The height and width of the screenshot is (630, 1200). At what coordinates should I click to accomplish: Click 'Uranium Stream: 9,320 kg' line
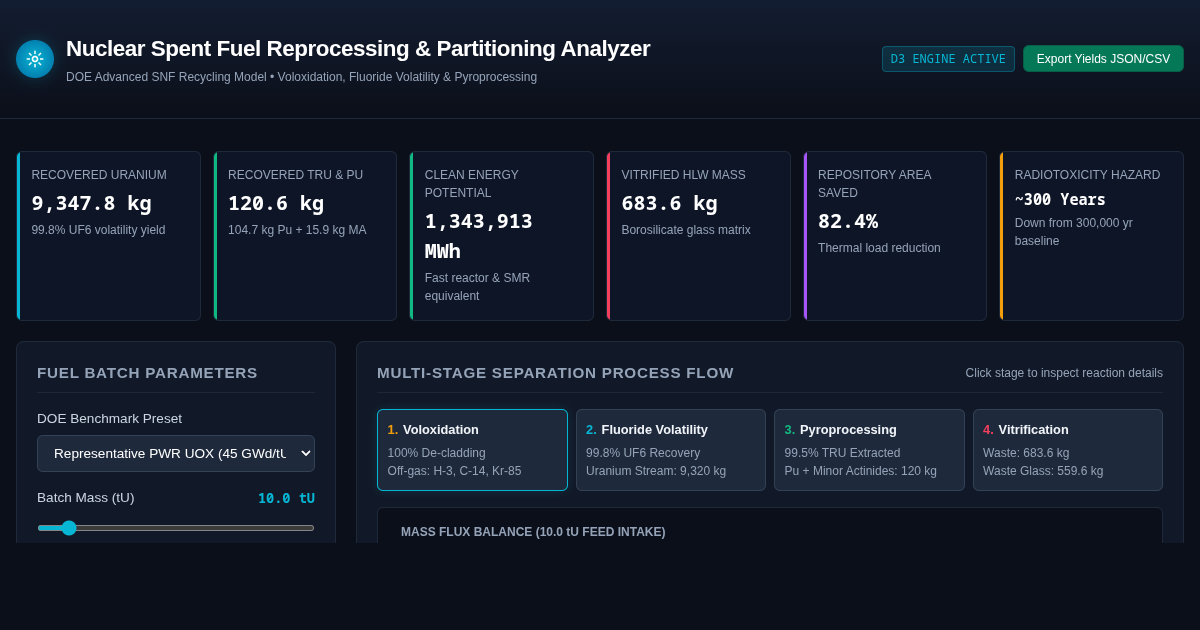[656, 471]
